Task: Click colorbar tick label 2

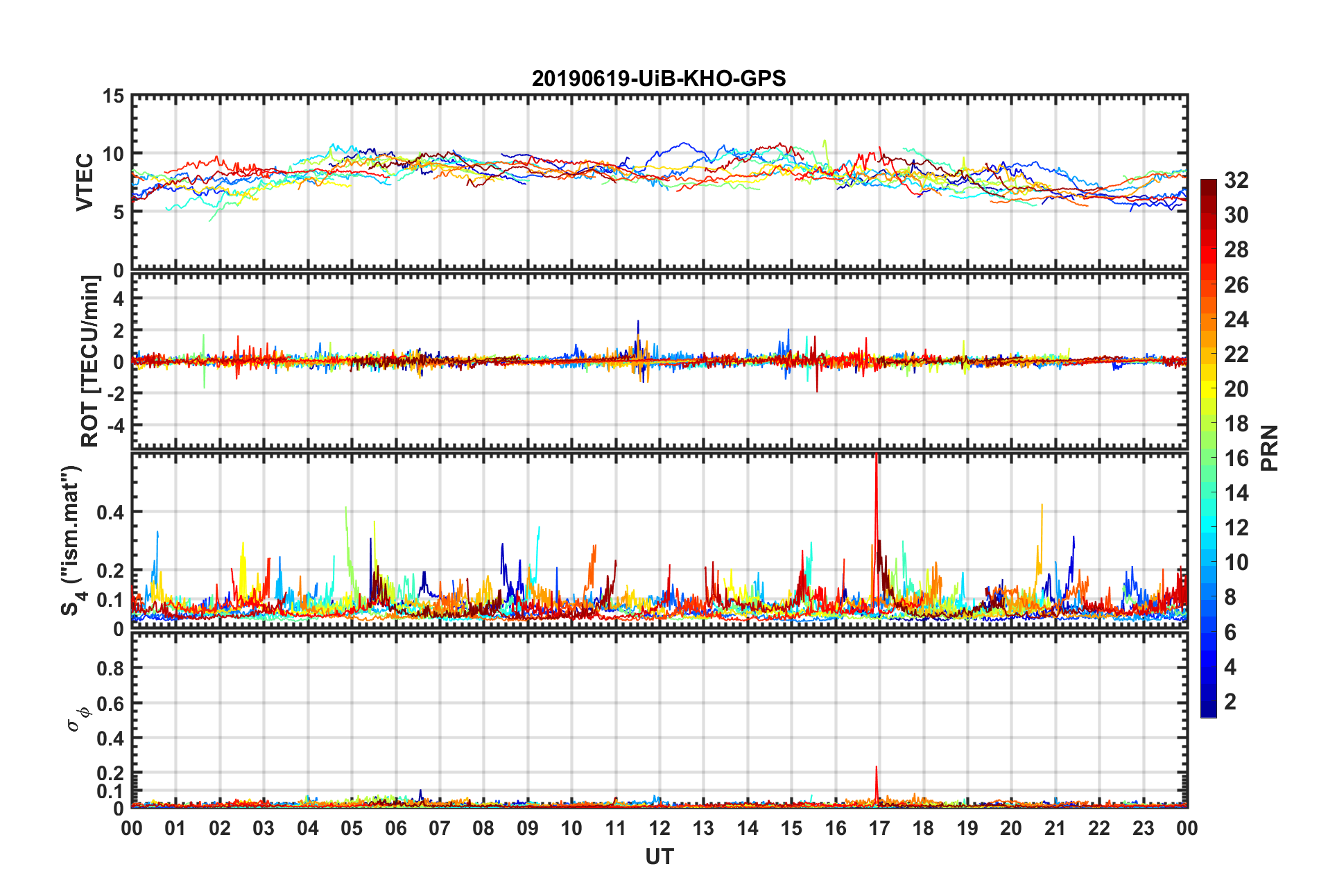Action: point(1230,702)
